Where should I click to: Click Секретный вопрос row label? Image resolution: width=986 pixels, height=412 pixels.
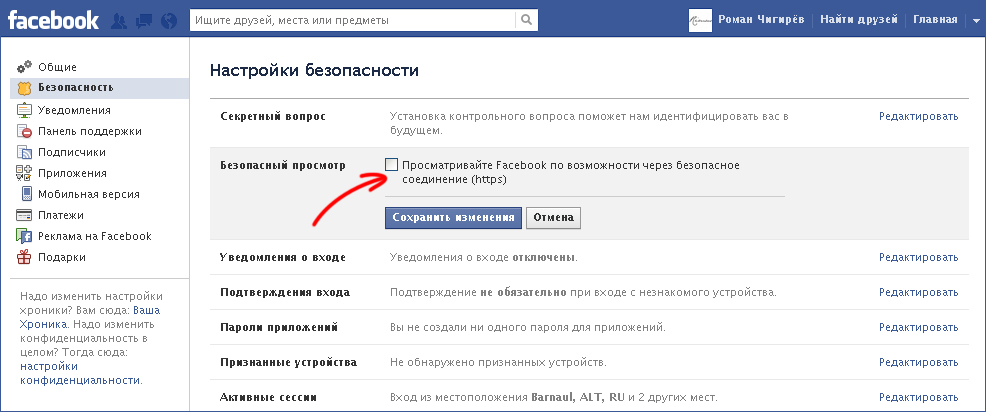273,116
